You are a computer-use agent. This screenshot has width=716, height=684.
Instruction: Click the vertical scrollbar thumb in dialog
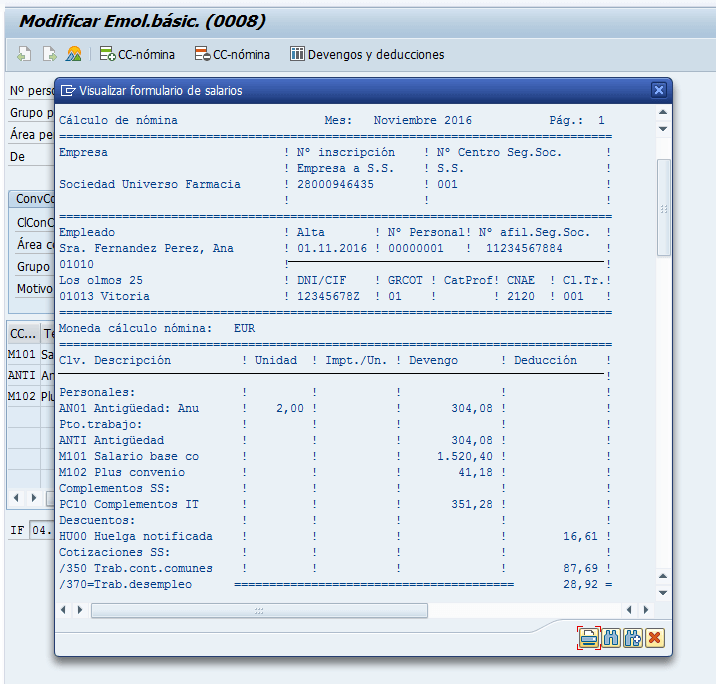click(x=663, y=208)
